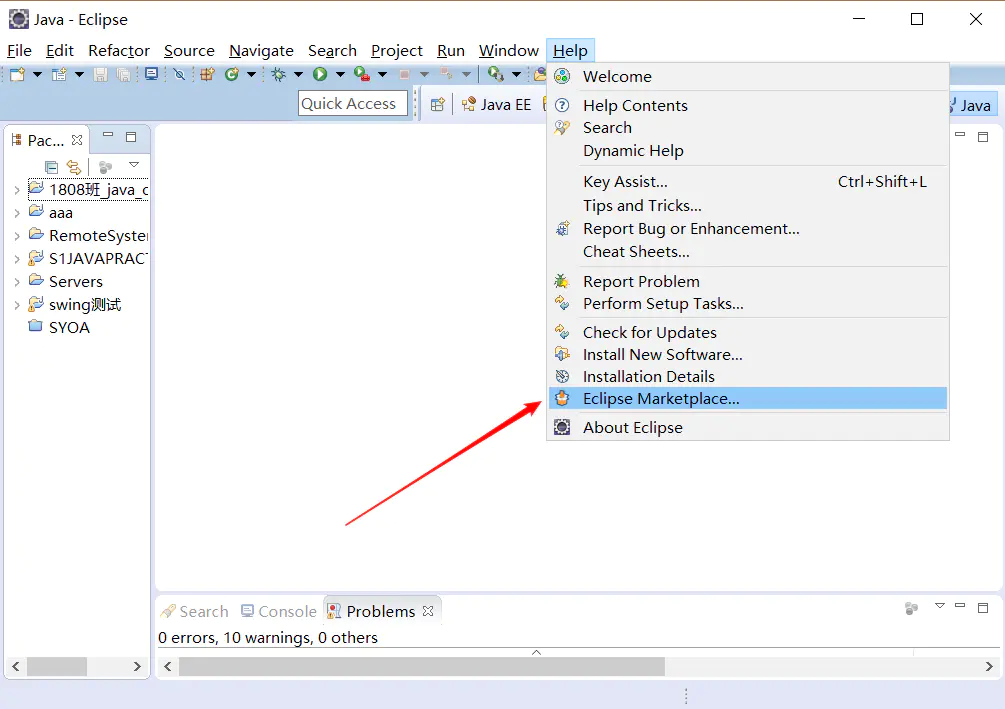Select About Eclipse

click(x=748, y=428)
